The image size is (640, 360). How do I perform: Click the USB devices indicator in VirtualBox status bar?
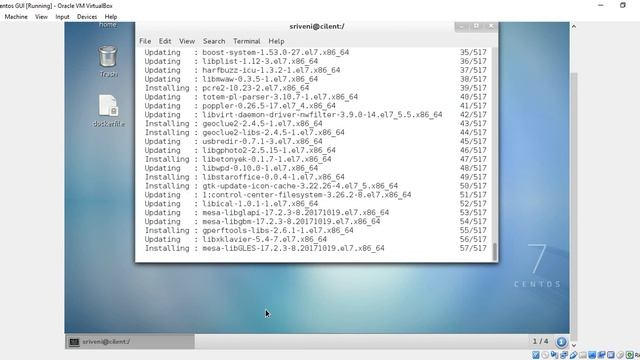click(x=573, y=355)
